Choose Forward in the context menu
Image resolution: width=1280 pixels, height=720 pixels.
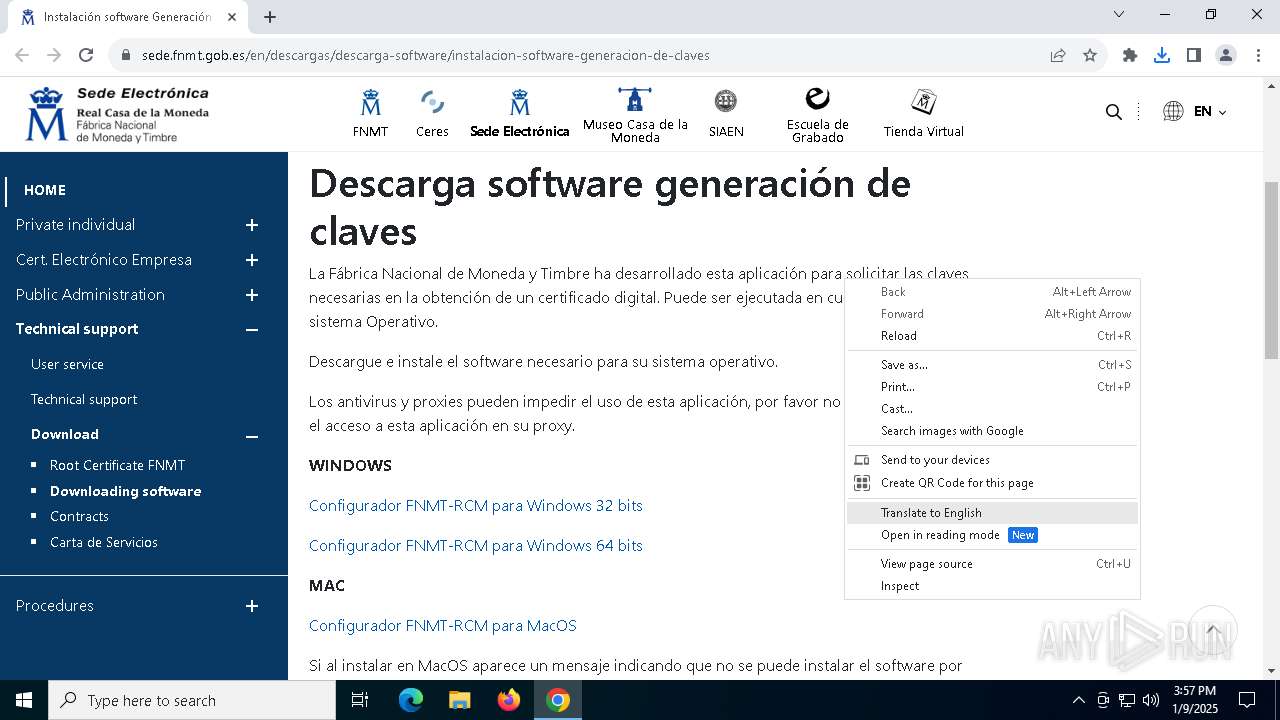(992, 314)
